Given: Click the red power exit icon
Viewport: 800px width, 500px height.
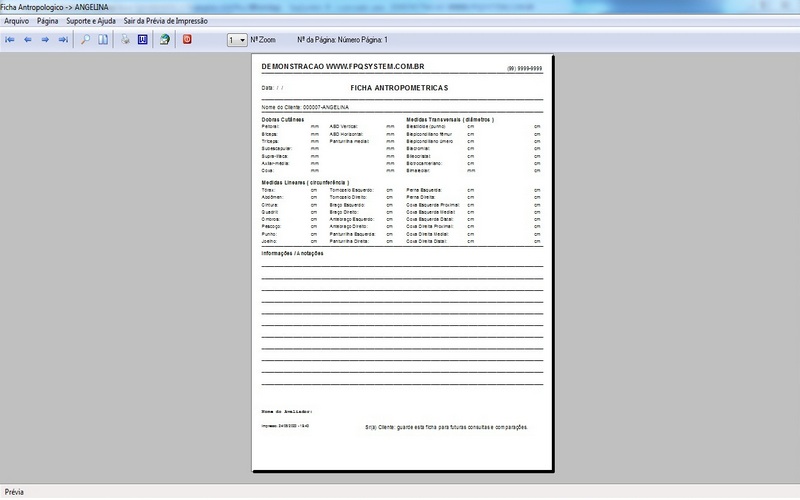Looking at the screenshot, I should point(187,39).
